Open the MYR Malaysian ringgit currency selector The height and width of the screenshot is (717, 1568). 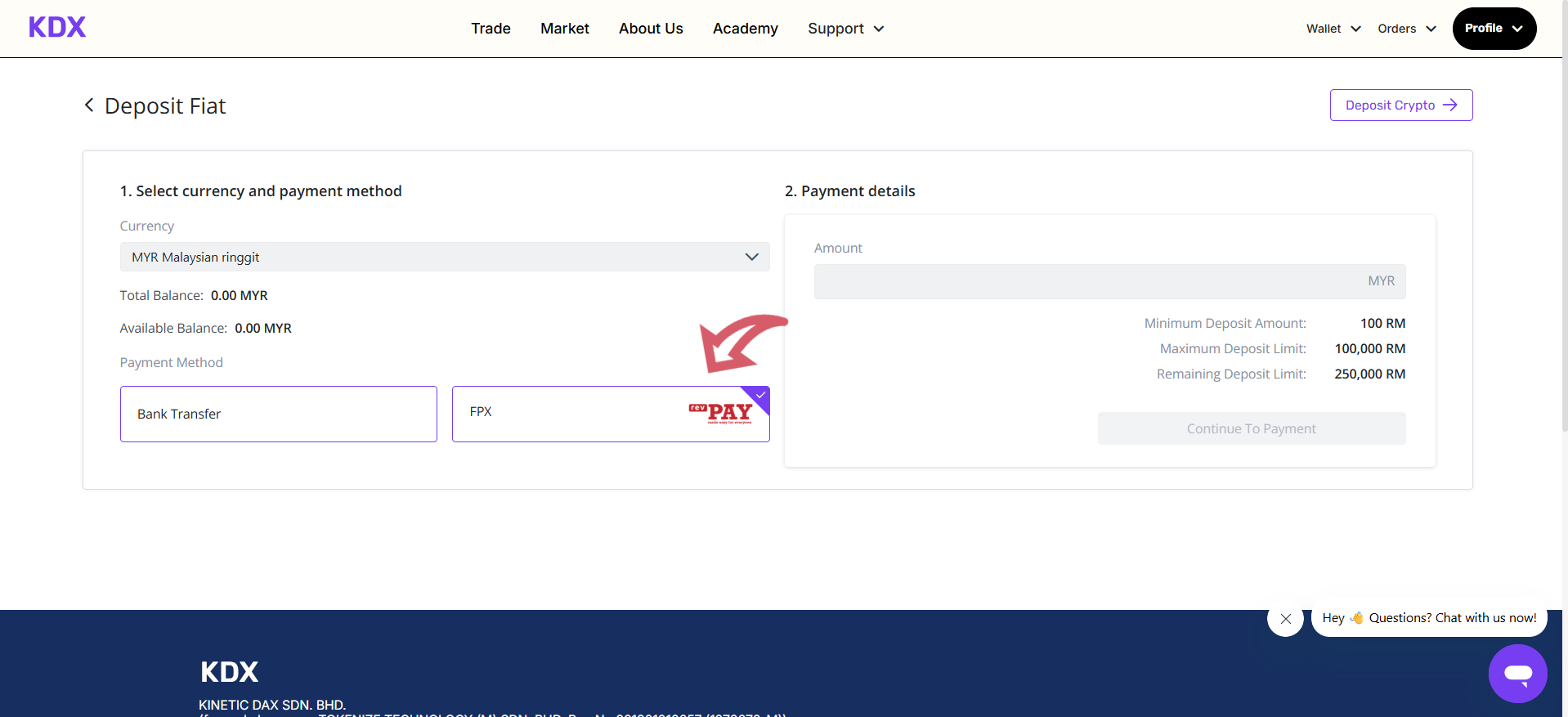445,257
